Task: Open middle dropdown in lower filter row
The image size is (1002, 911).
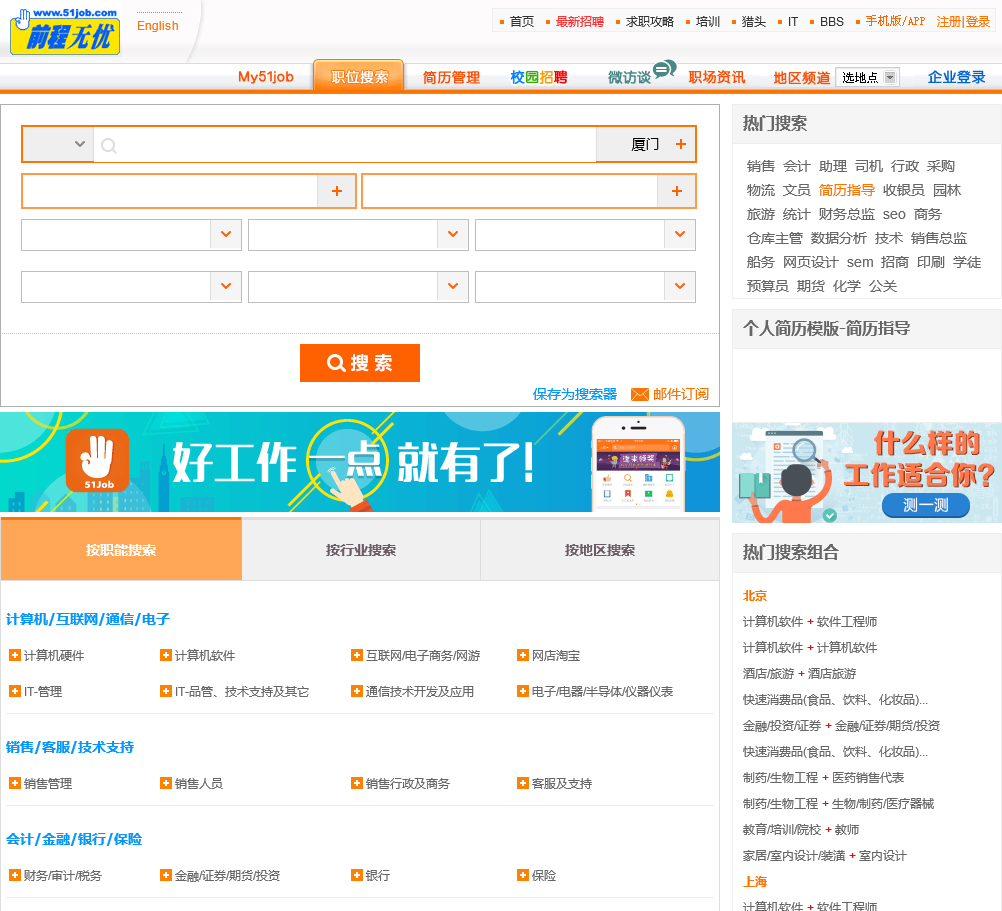Action: coord(358,287)
